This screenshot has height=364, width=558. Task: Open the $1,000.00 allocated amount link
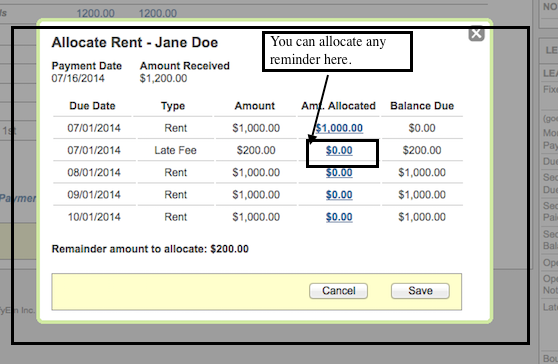(x=339, y=128)
